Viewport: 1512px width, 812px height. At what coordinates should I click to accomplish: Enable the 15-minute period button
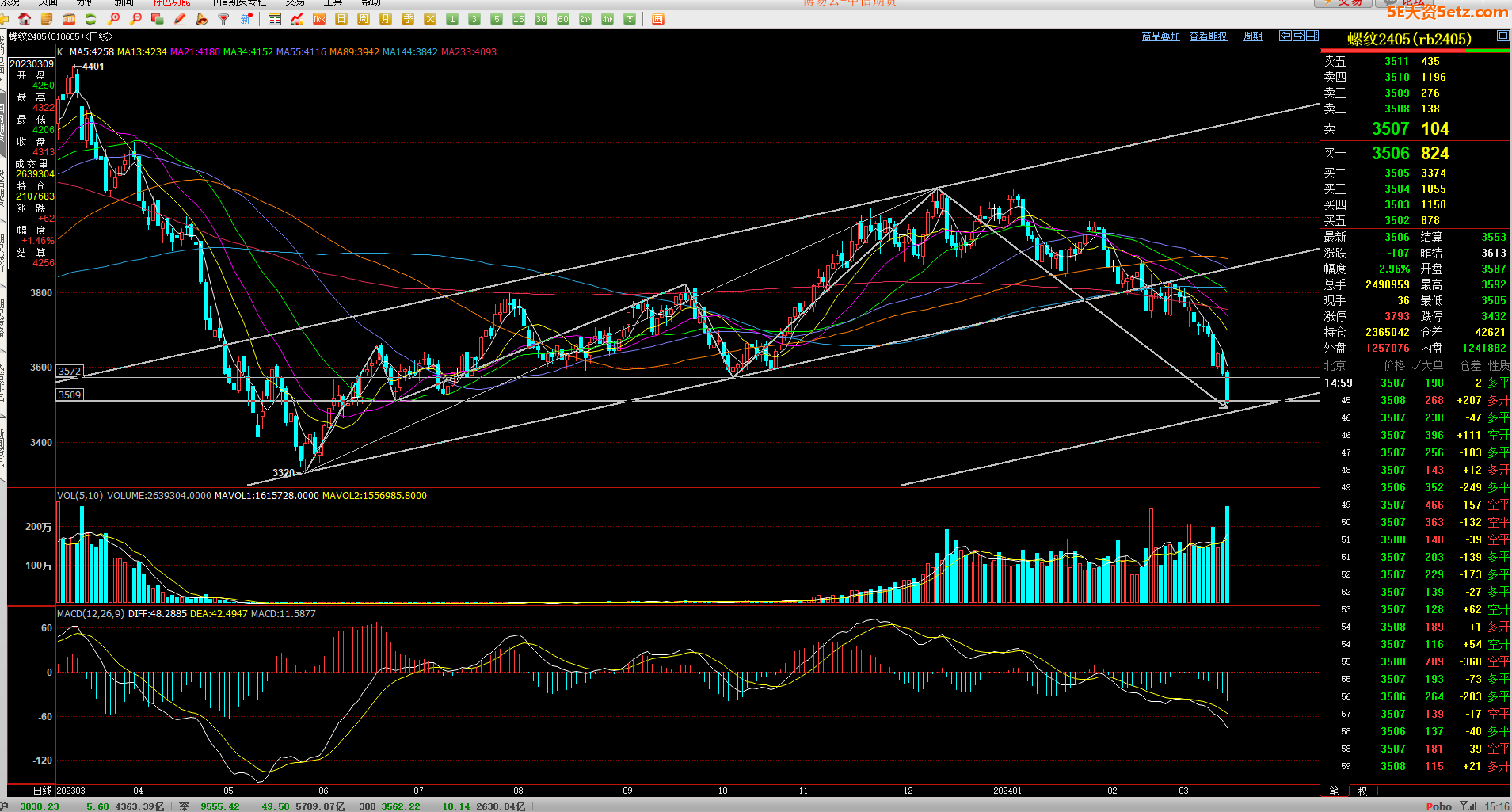pos(519,19)
